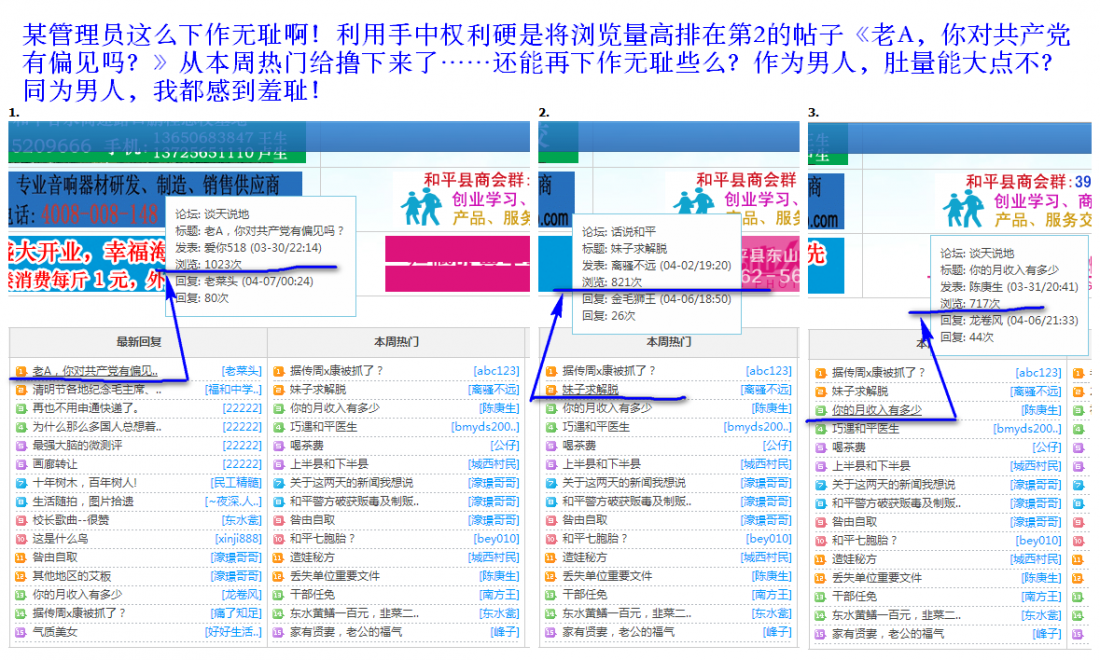
Task: Select the 最新回复 column header
Action: (x=138, y=341)
